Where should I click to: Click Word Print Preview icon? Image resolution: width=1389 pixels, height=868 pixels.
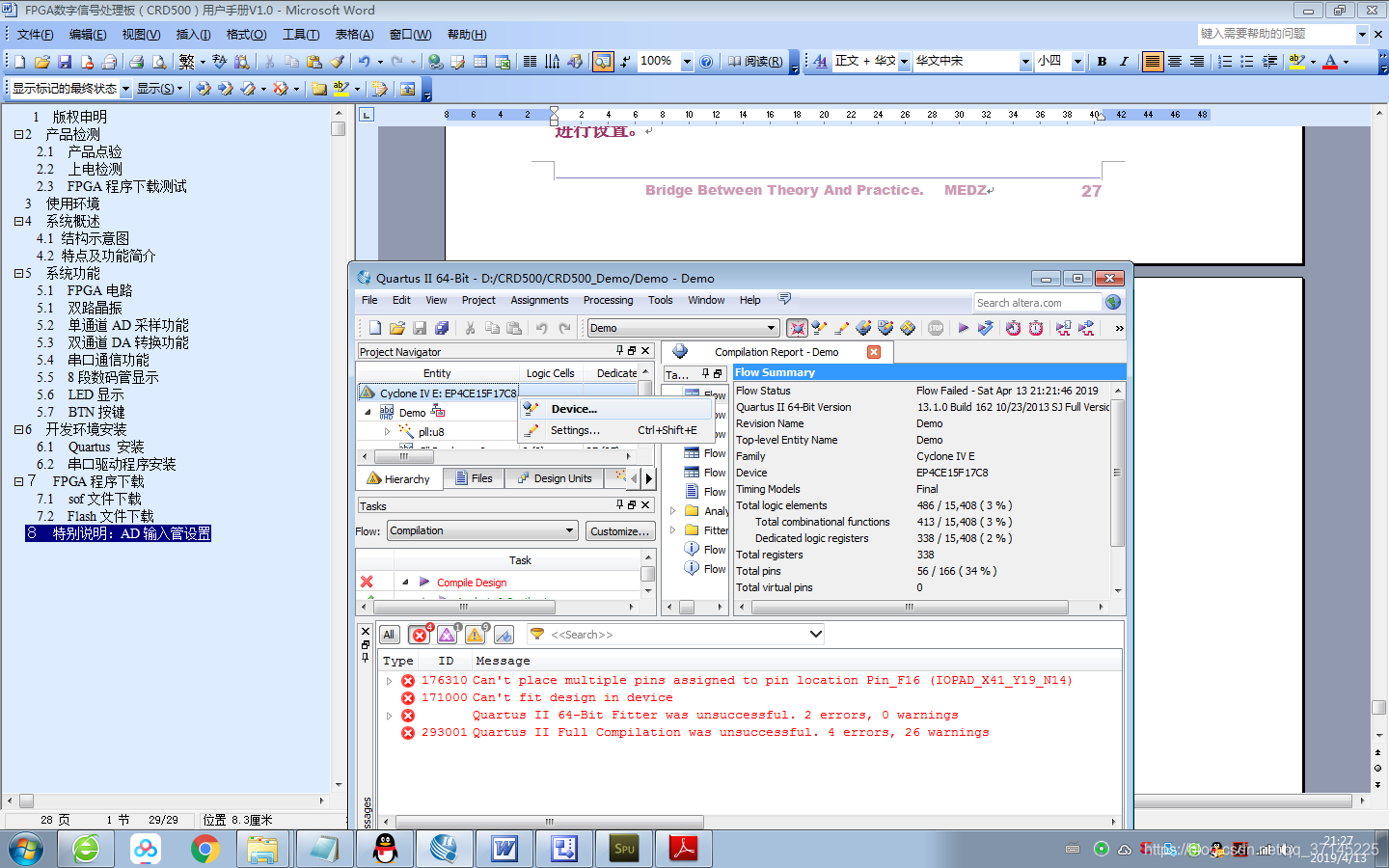pyautogui.click(x=159, y=61)
